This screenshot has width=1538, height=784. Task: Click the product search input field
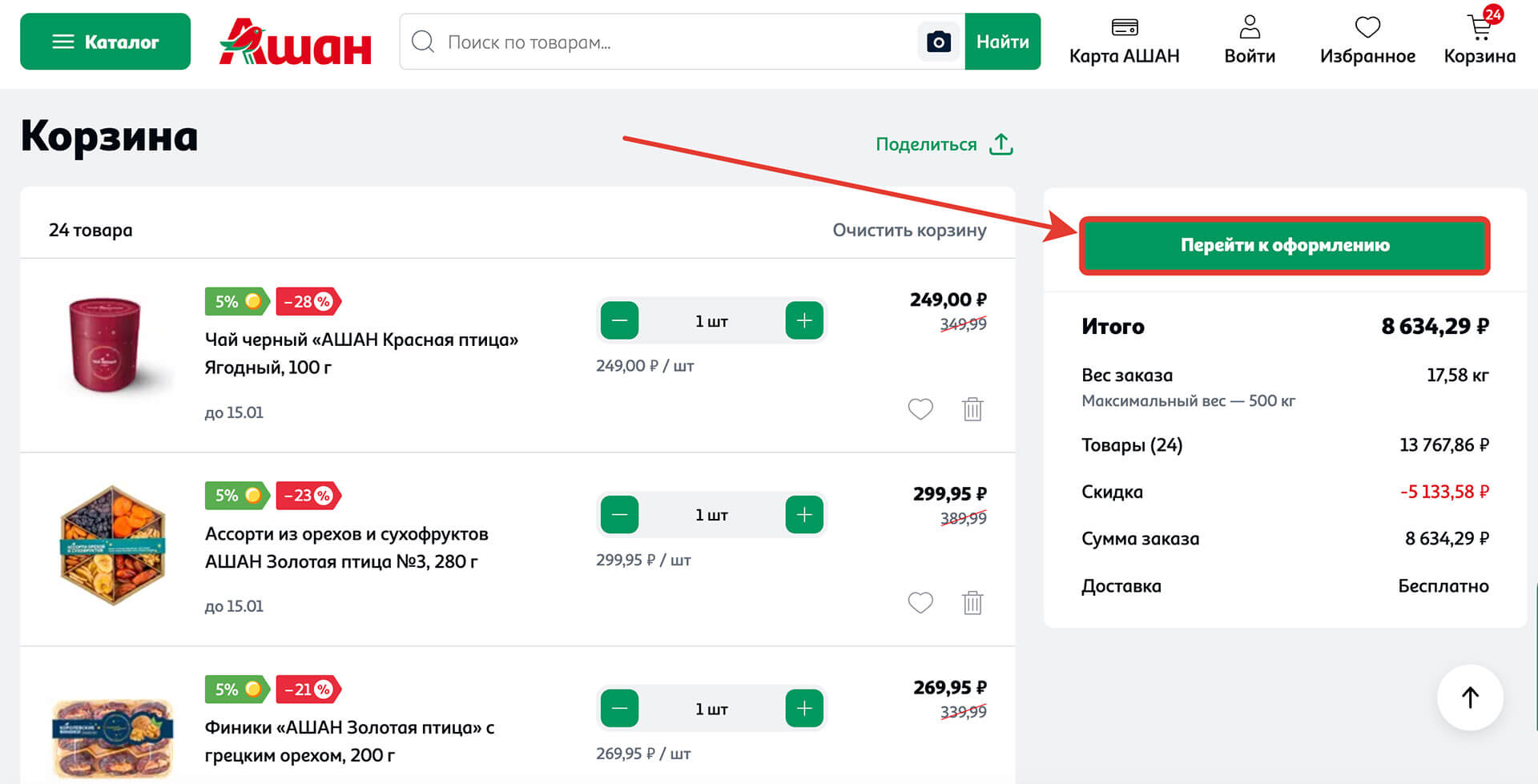[x=641, y=42]
